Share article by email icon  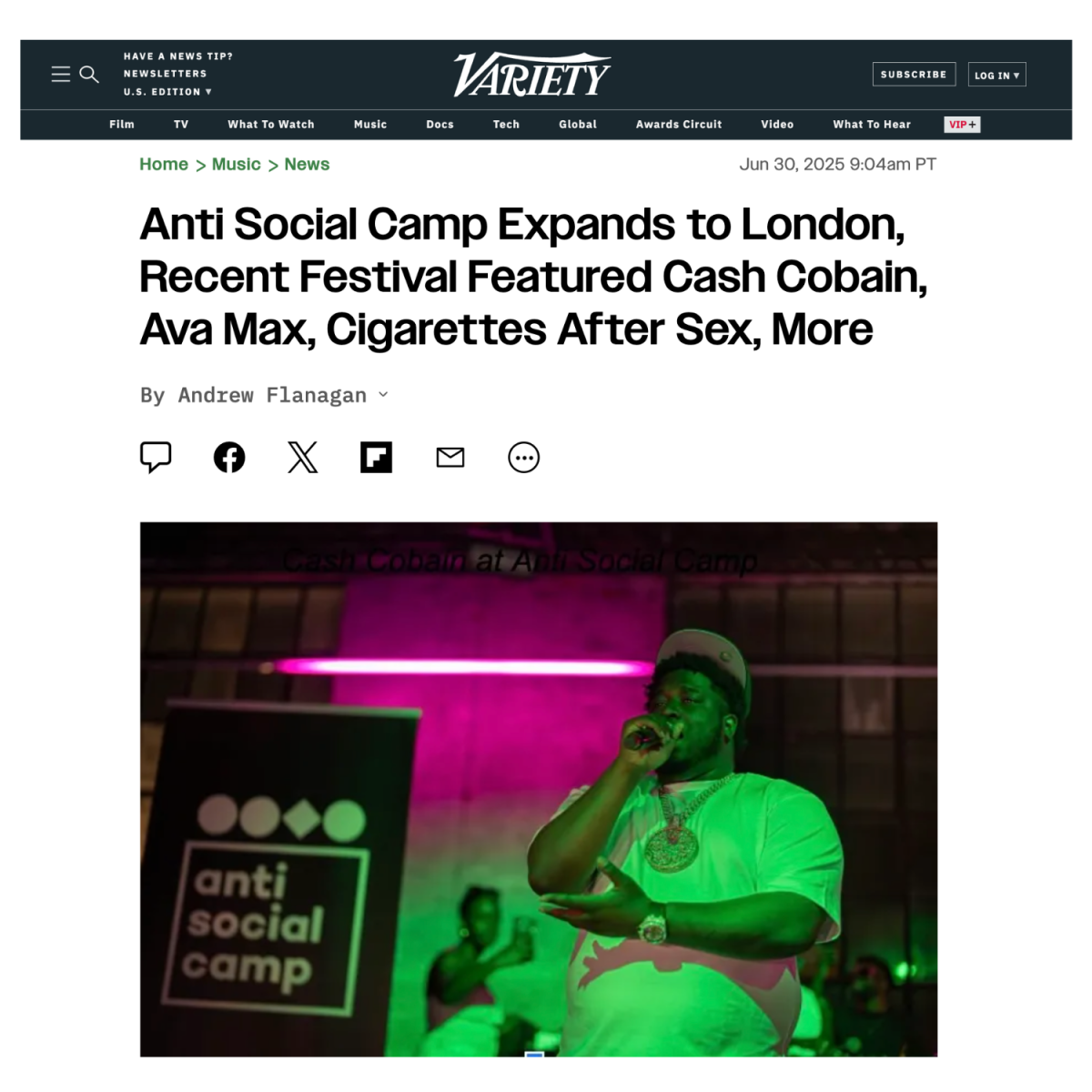coord(450,457)
